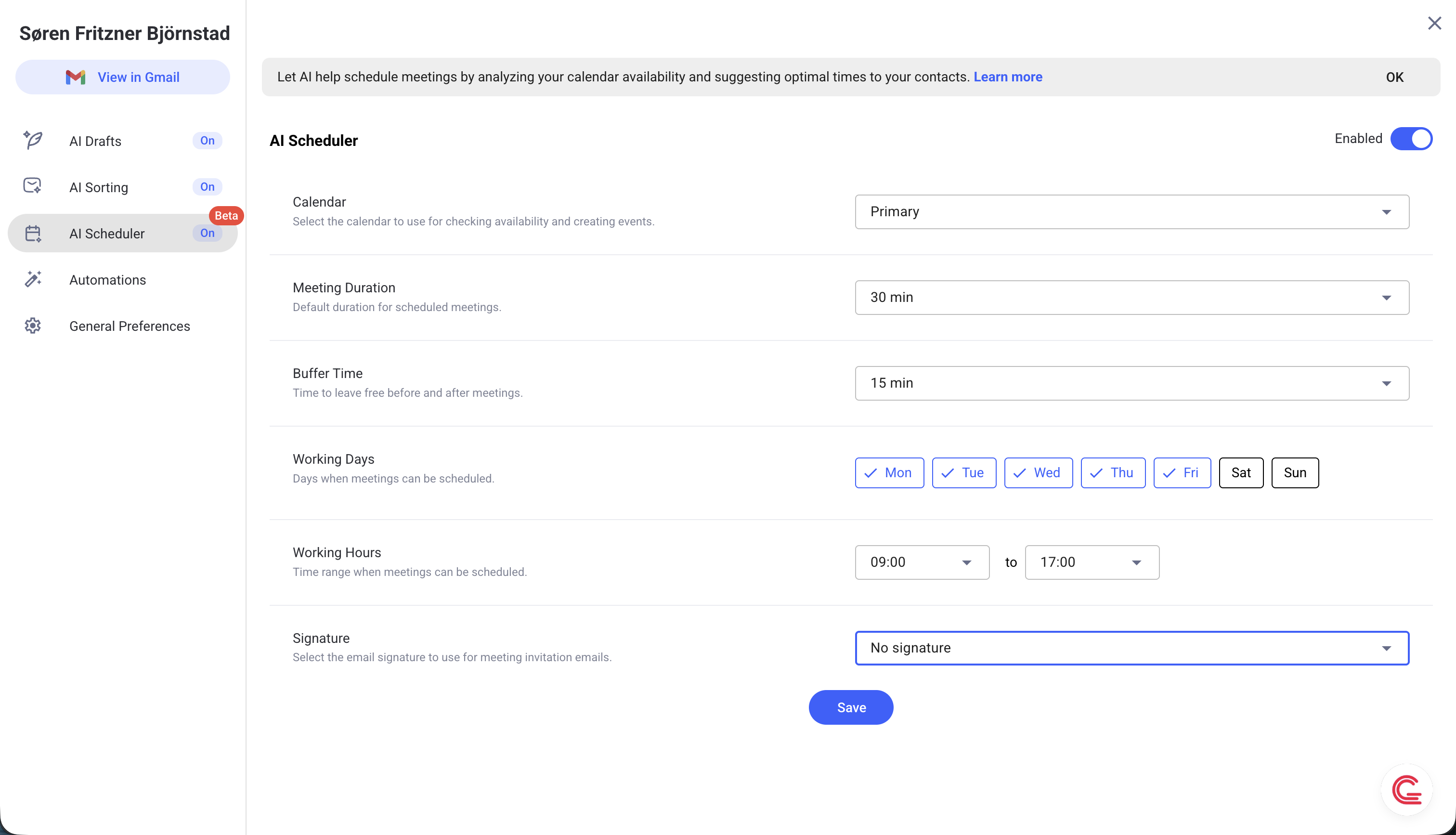Click the General Preferences gear icon
This screenshot has width=1456, height=835.
pyautogui.click(x=33, y=326)
